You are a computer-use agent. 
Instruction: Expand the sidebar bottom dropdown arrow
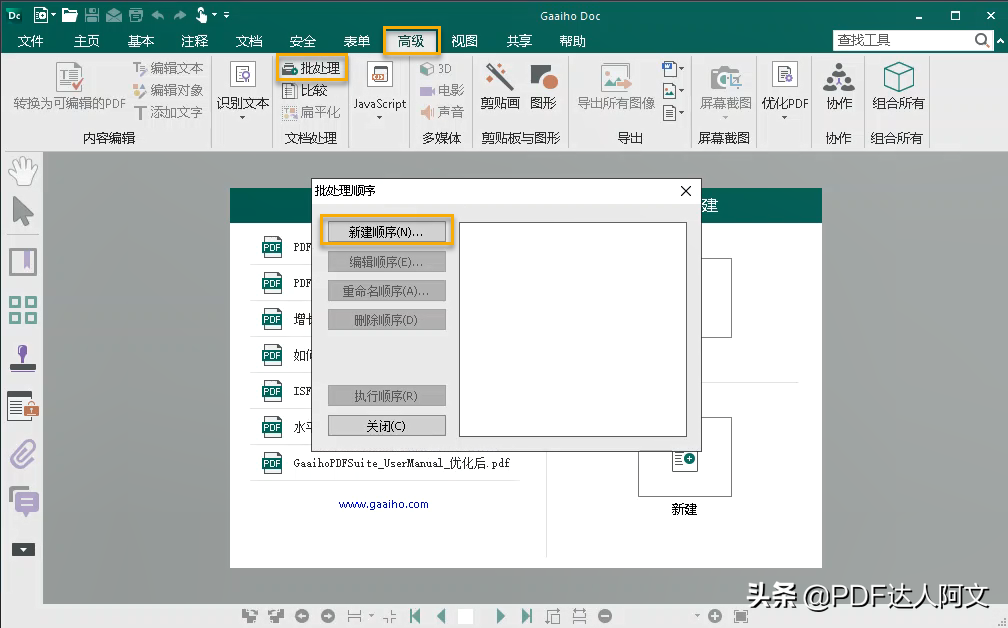tap(23, 550)
